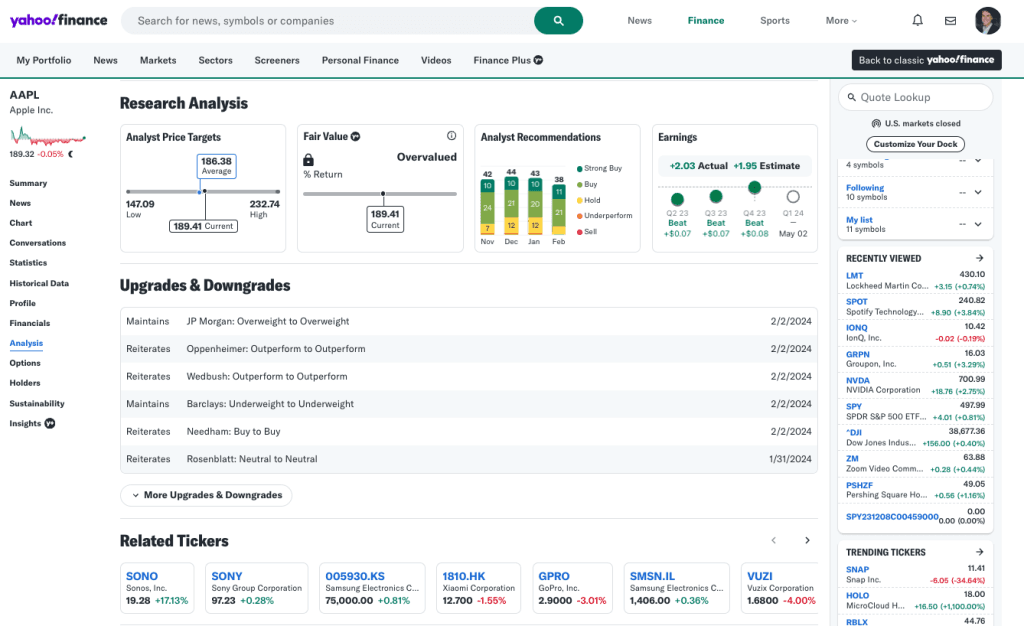1024x626 pixels.
Task: Click the Q2 23 earnings dot
Action: [677, 199]
